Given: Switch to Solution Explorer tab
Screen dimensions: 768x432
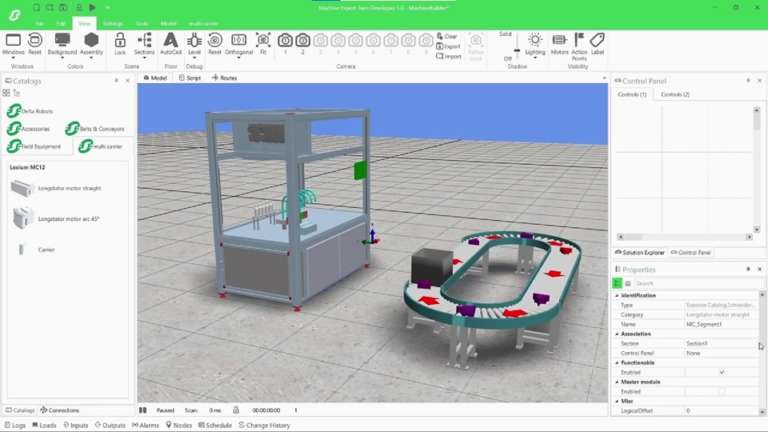Looking at the screenshot, I should [x=641, y=252].
